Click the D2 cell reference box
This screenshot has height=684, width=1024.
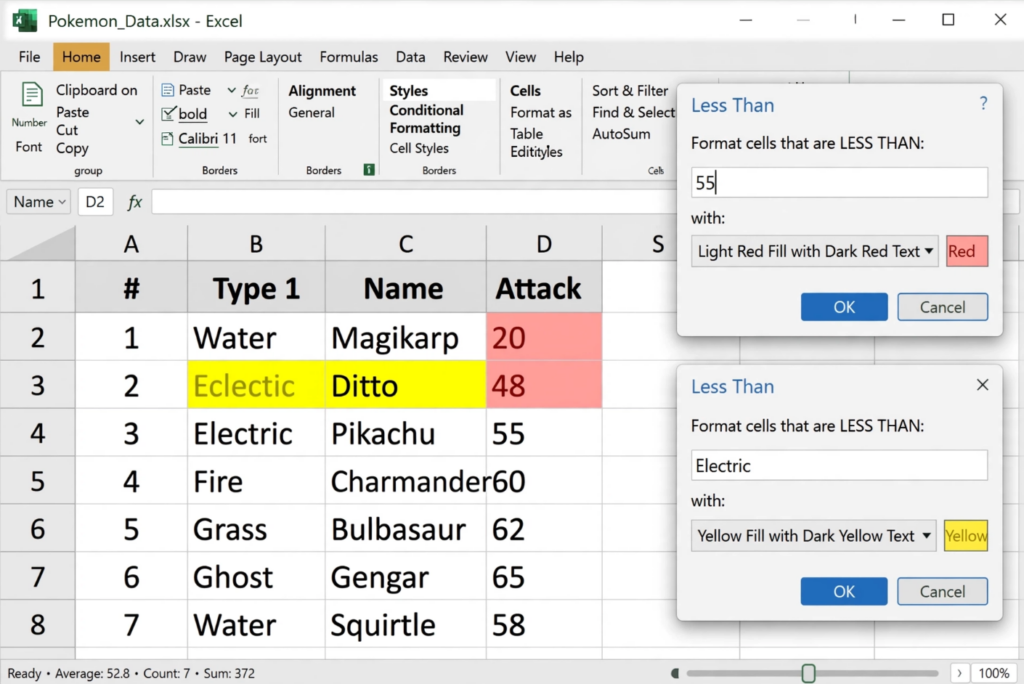[x=95, y=202]
